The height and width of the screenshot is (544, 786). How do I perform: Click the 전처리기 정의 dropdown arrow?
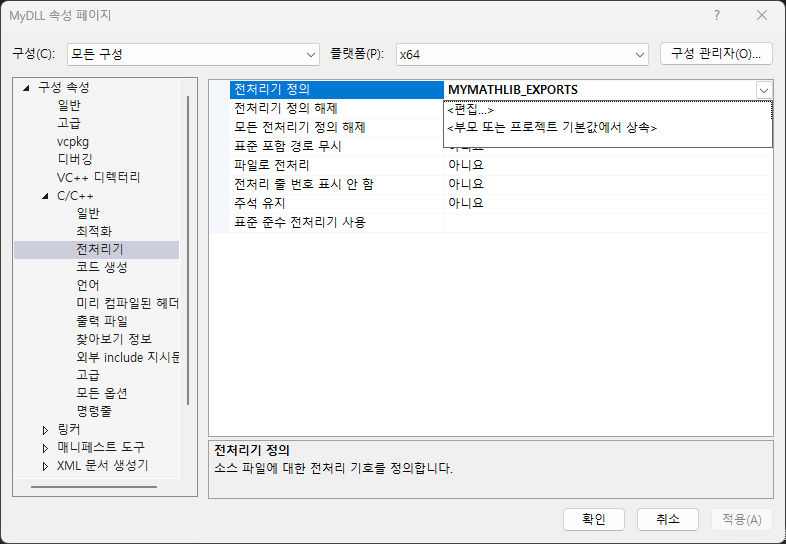(764, 90)
